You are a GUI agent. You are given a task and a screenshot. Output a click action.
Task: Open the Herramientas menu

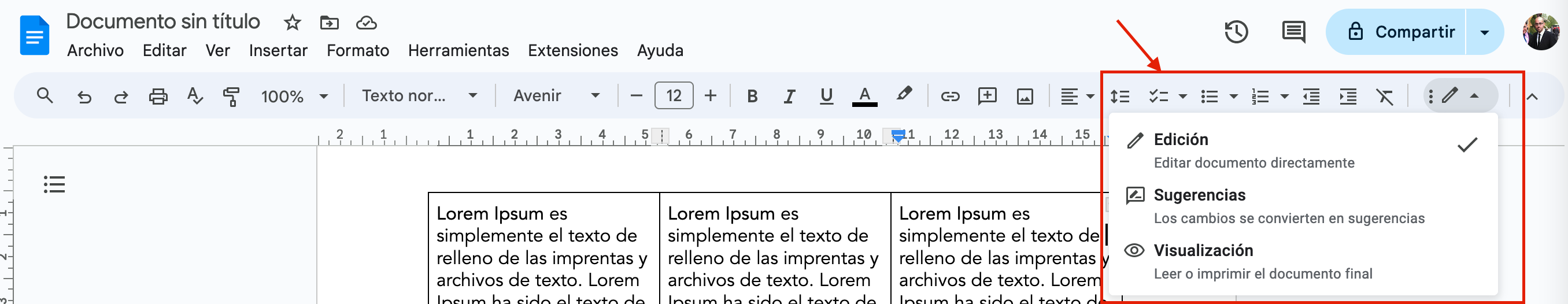point(458,50)
